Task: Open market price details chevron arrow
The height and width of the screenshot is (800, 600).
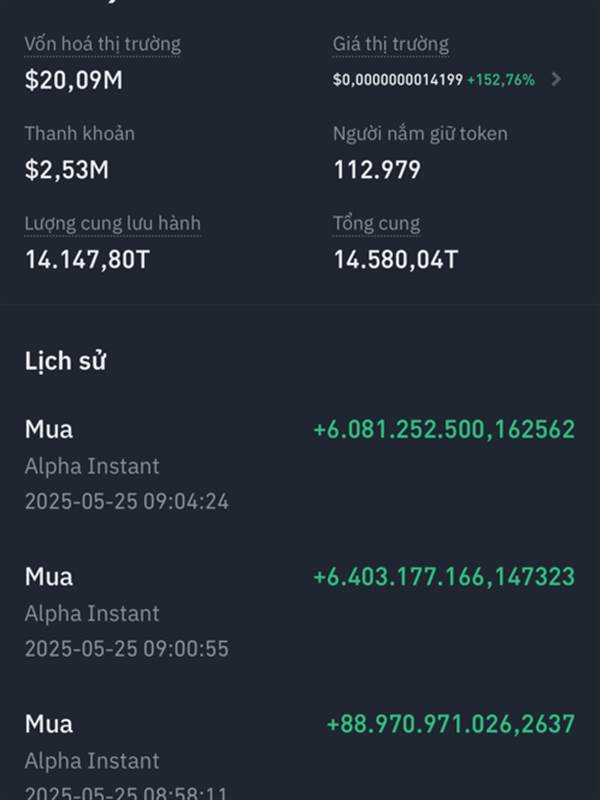Action: 556,79
